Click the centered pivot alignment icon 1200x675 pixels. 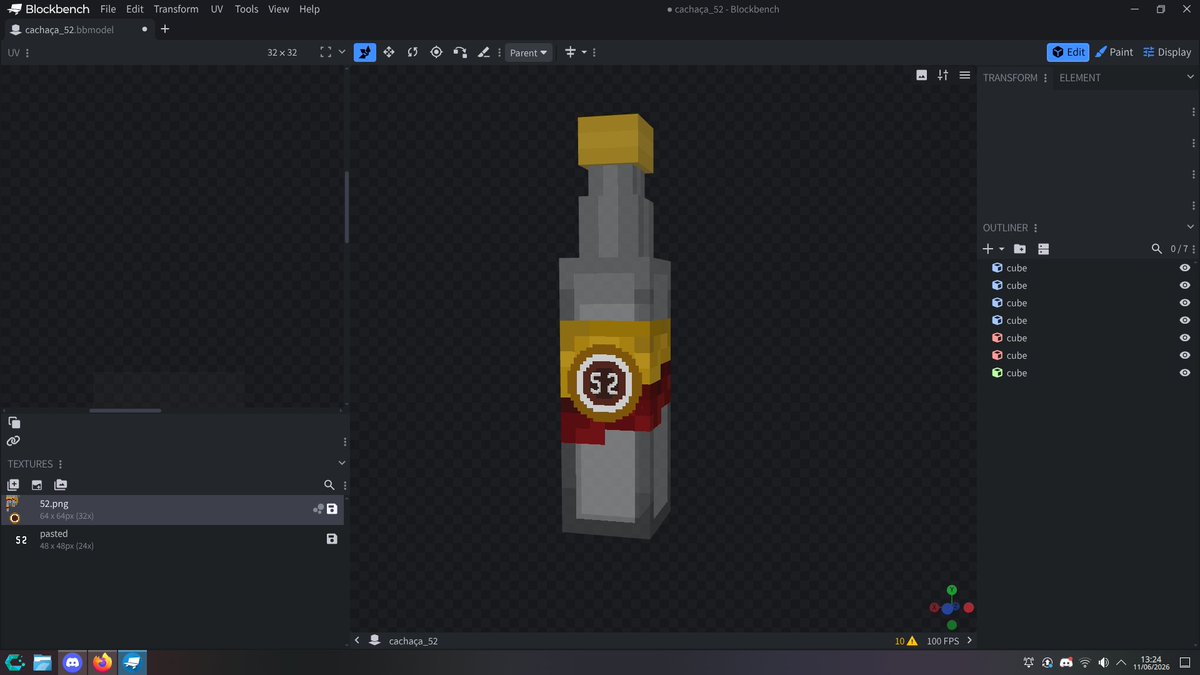pos(570,52)
